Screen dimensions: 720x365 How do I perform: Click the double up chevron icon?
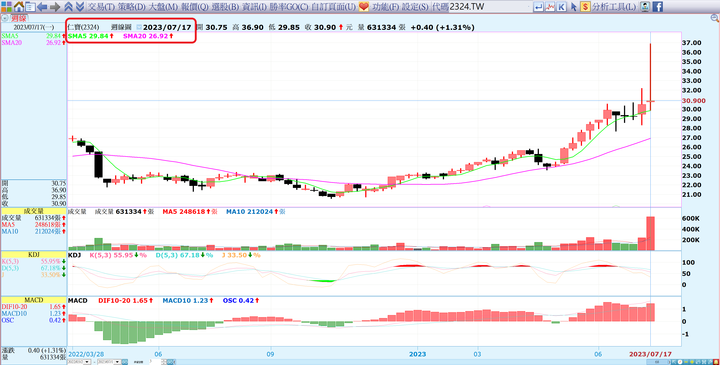[x=68, y=6]
